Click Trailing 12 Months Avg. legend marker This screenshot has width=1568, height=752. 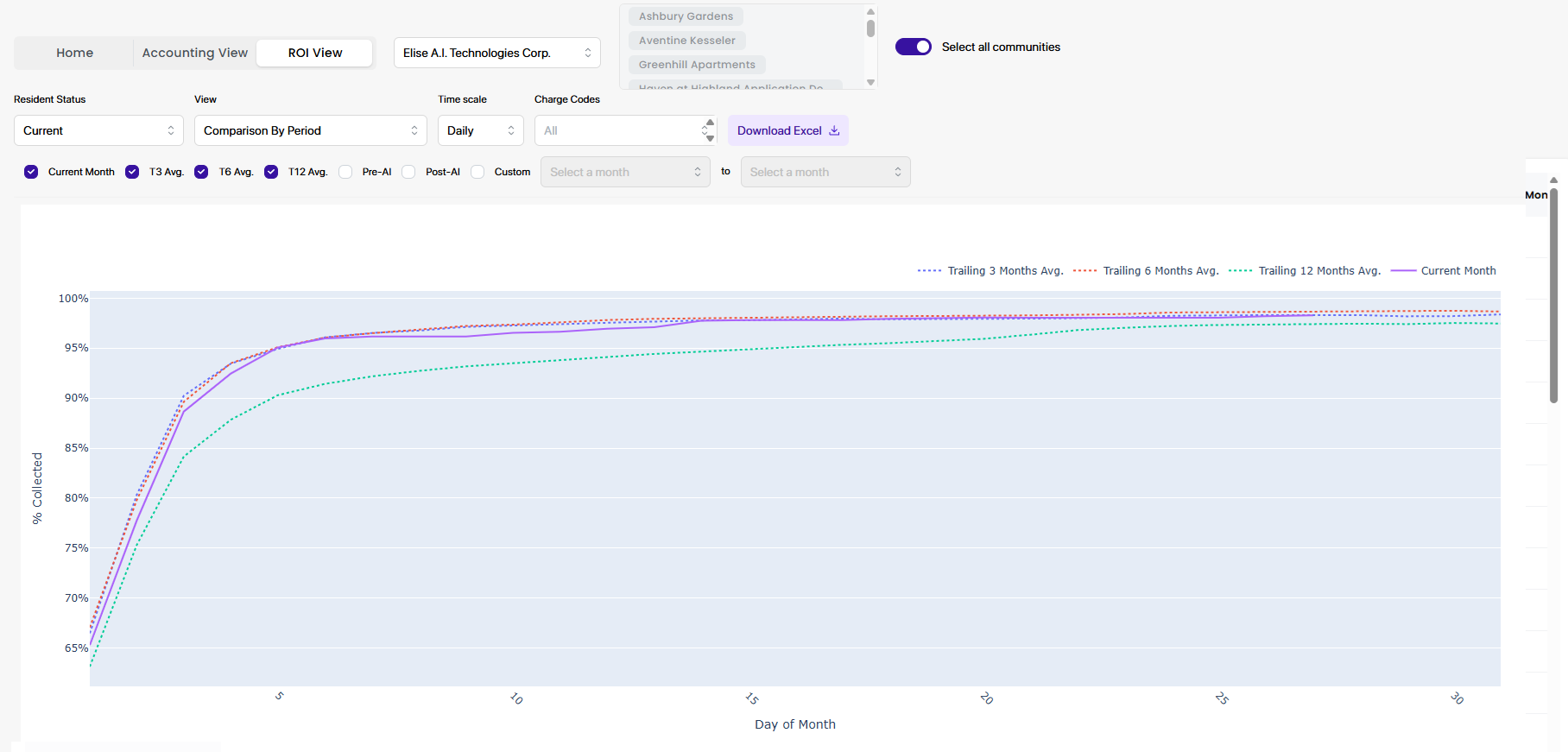(1240, 271)
